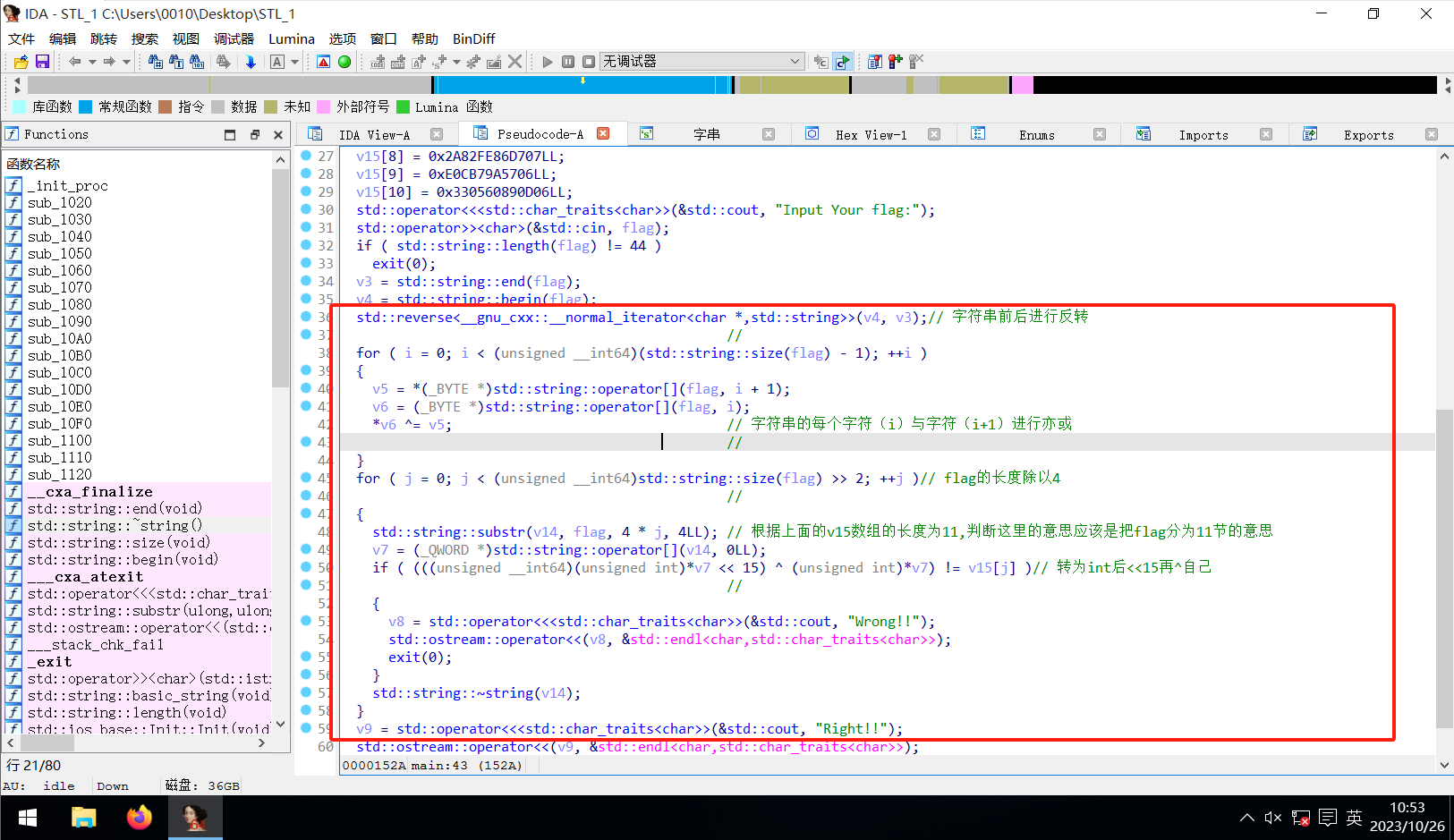Click the blue down-arrow toolbar icon
Viewport: 1454px width, 840px height.
(x=251, y=62)
